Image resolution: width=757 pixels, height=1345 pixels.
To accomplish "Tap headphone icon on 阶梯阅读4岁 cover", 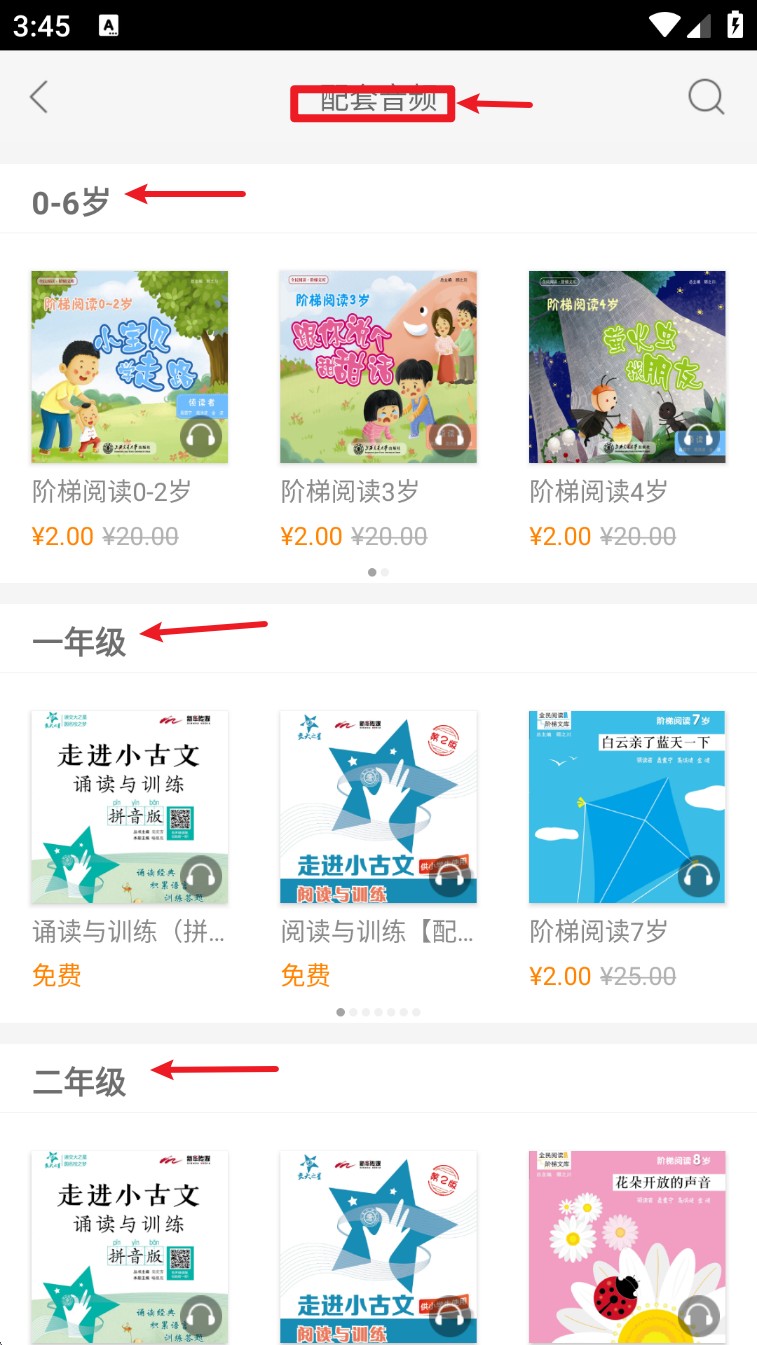I will point(699,437).
